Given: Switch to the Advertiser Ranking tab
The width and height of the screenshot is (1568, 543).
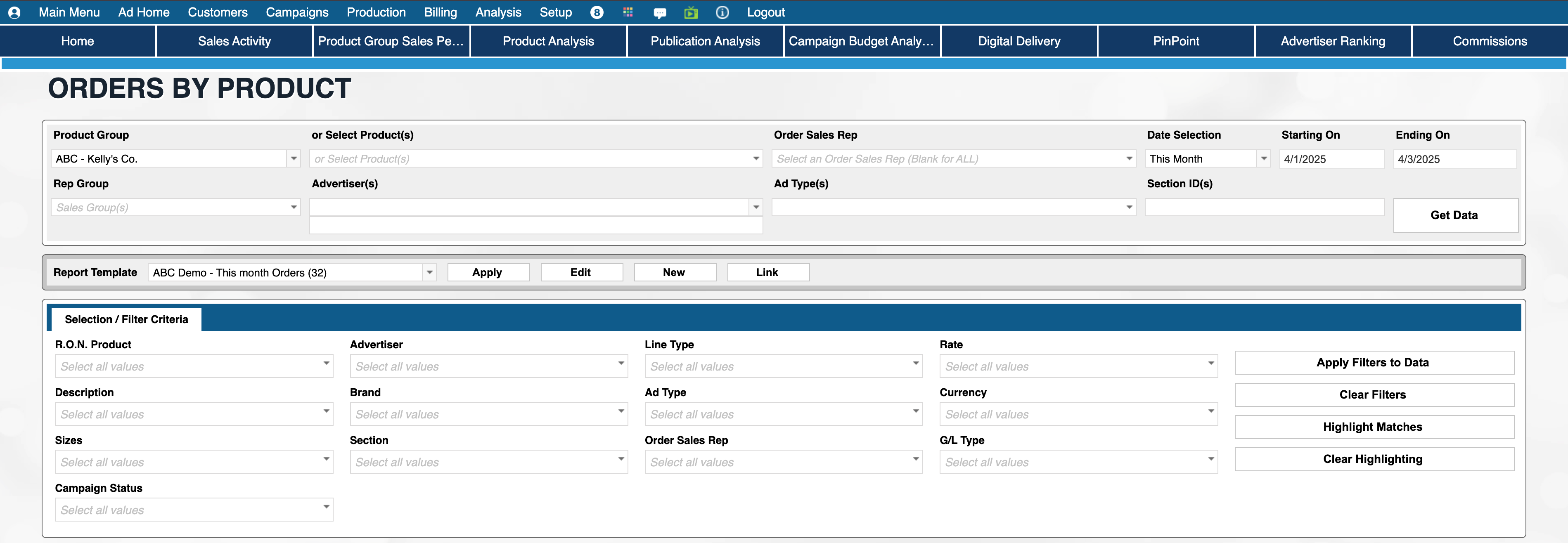Looking at the screenshot, I should pyautogui.click(x=1332, y=41).
